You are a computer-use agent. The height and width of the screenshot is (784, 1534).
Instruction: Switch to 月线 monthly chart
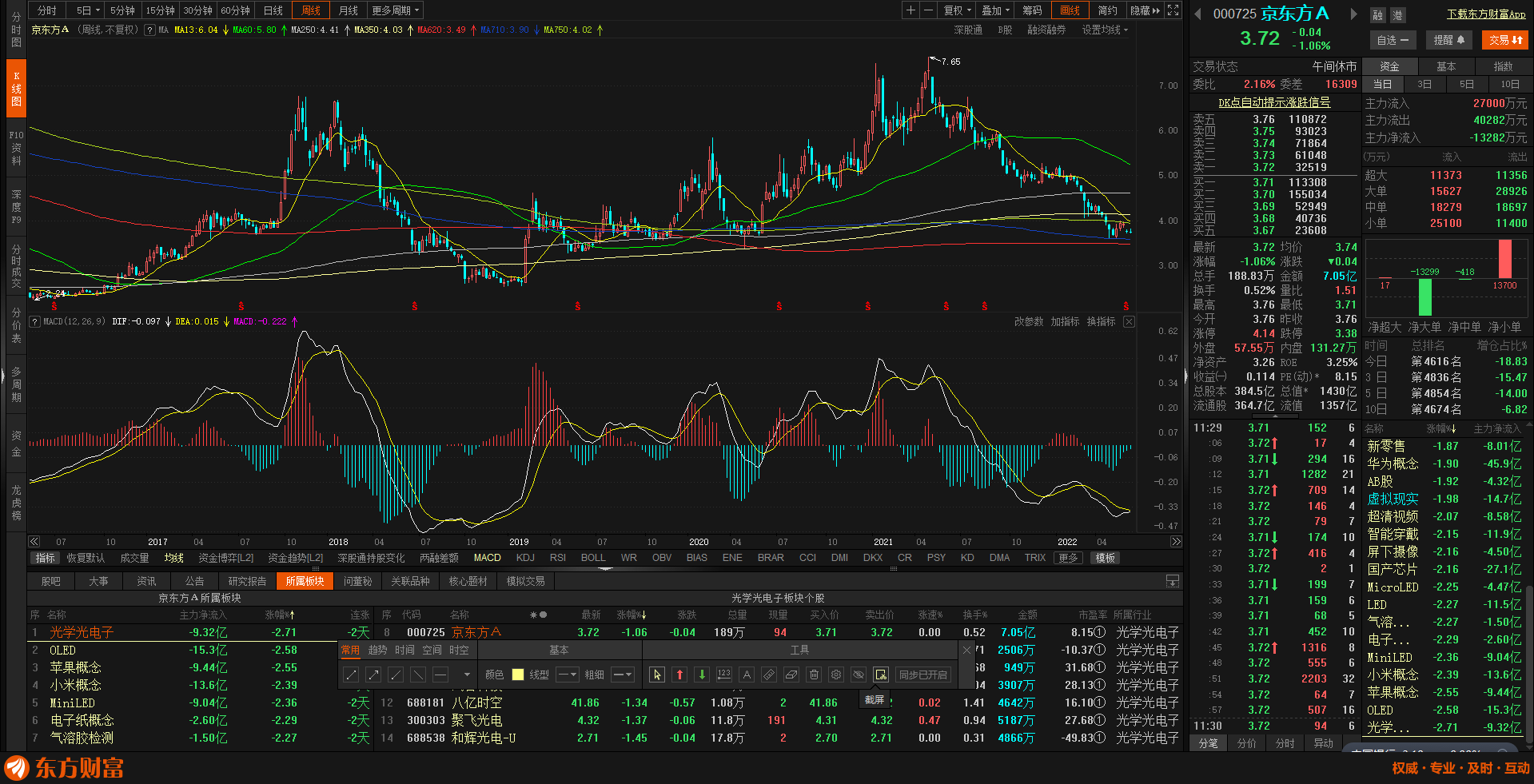click(x=349, y=10)
